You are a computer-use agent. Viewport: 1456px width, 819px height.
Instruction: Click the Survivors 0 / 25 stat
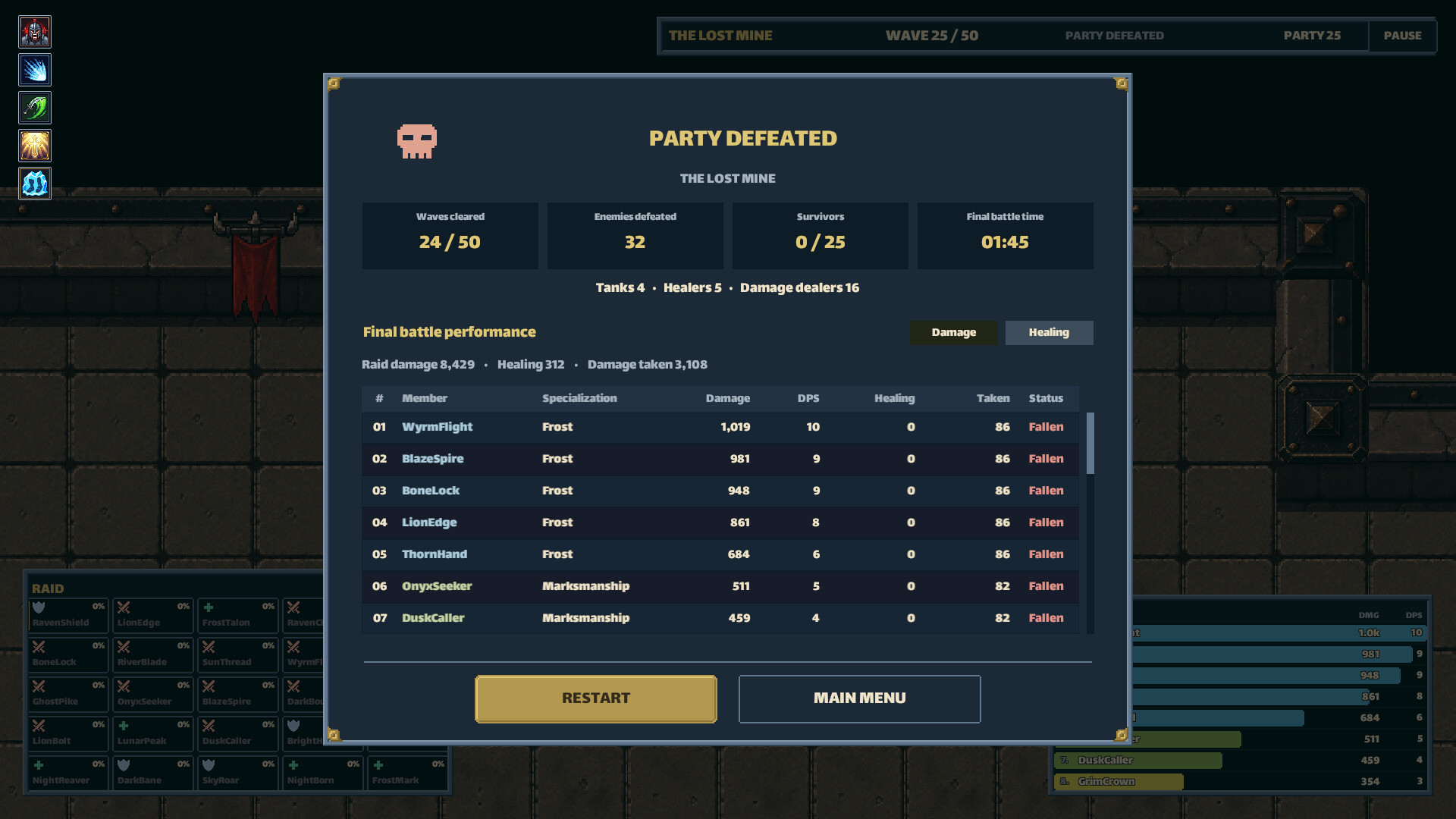pos(820,236)
